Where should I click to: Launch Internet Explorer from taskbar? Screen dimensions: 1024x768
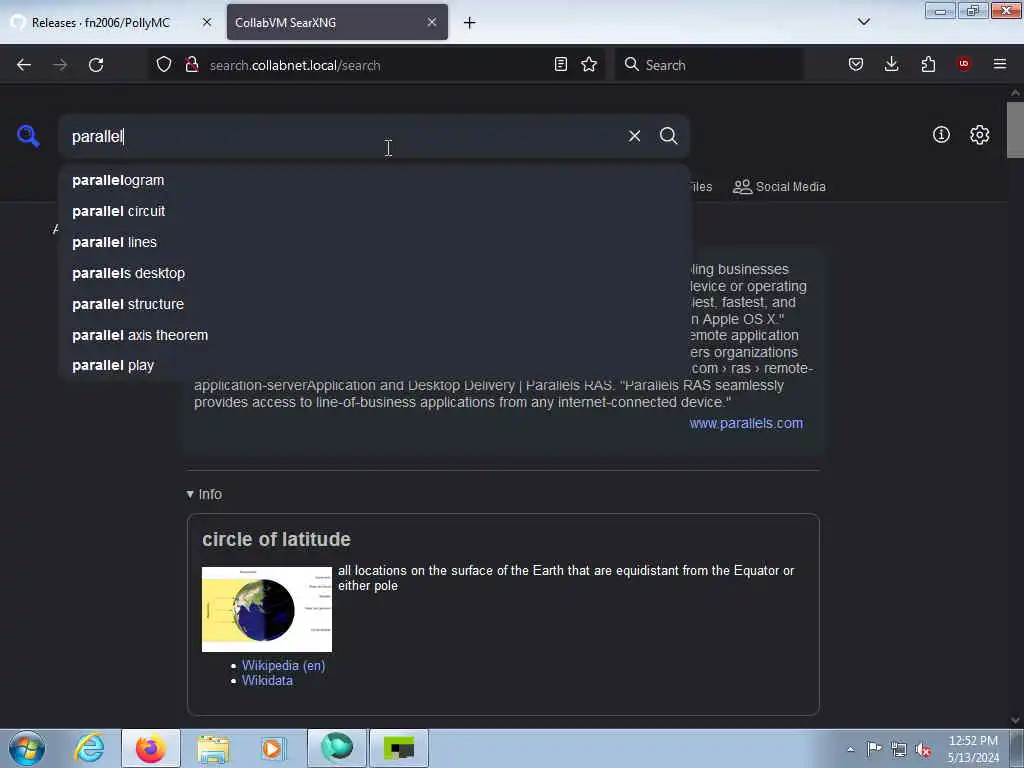pos(89,748)
